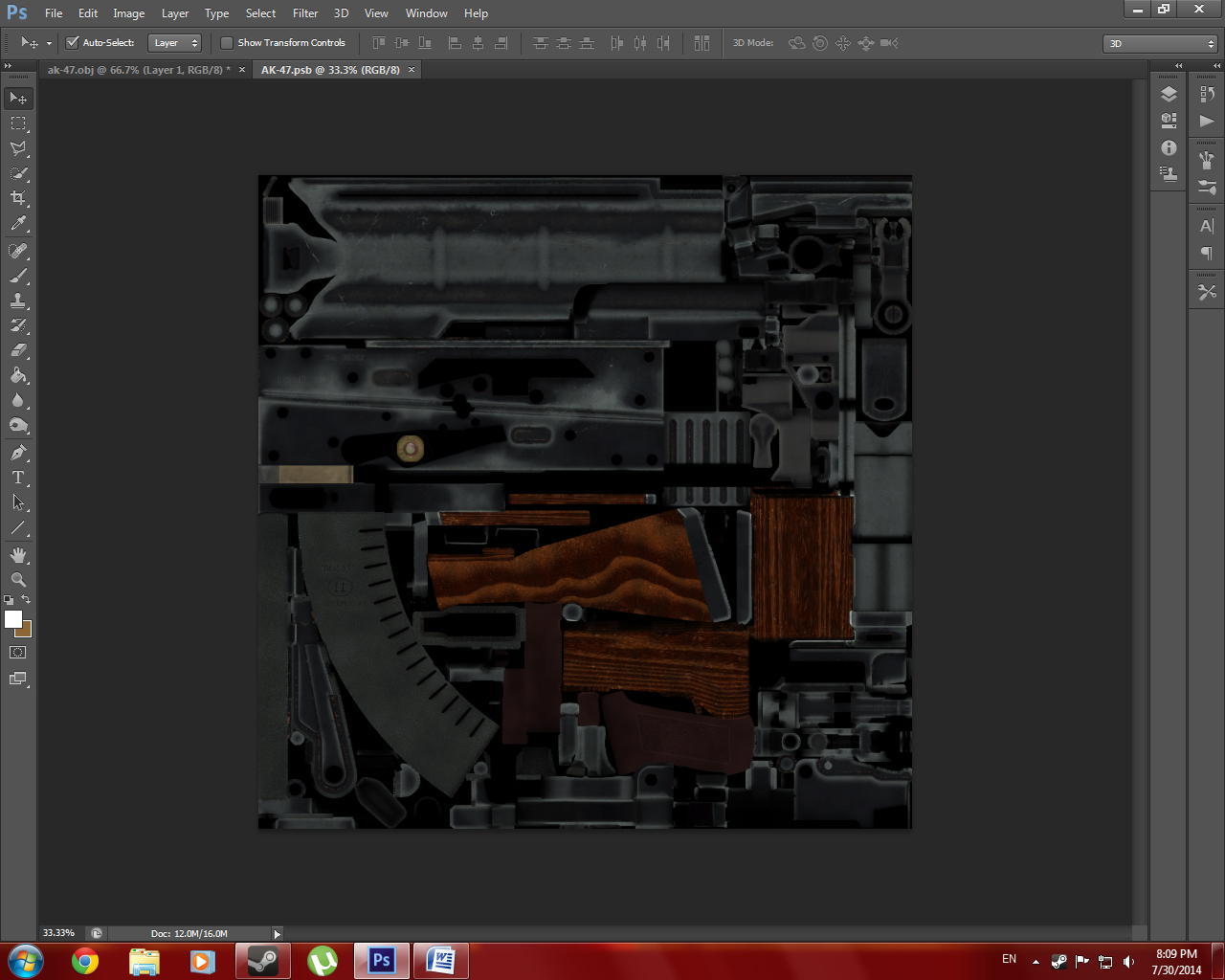
Task: Select the Eyedropper tool
Action: click(x=18, y=224)
